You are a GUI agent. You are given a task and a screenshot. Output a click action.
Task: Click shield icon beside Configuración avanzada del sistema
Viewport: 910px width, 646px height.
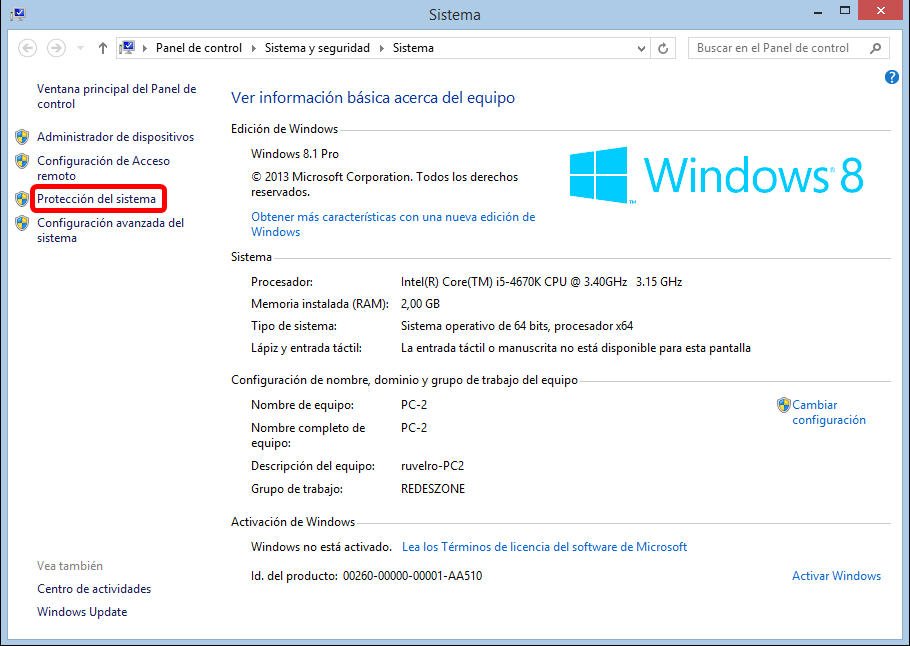click(x=22, y=223)
